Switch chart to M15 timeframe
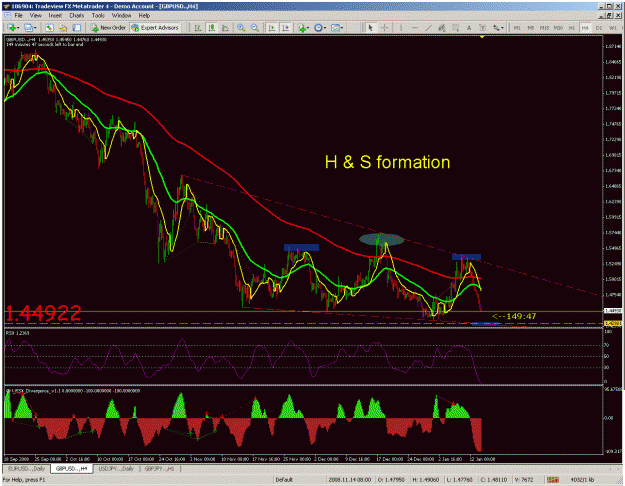This screenshot has width=625, height=486. coord(544,28)
